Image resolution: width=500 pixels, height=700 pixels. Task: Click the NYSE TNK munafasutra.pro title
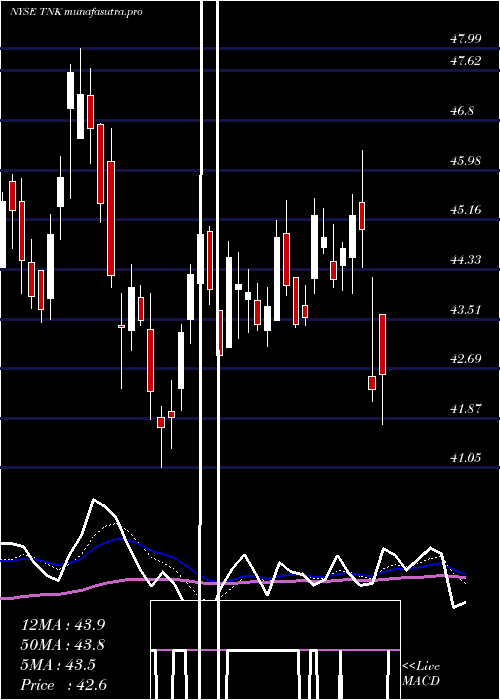[x=76, y=12]
